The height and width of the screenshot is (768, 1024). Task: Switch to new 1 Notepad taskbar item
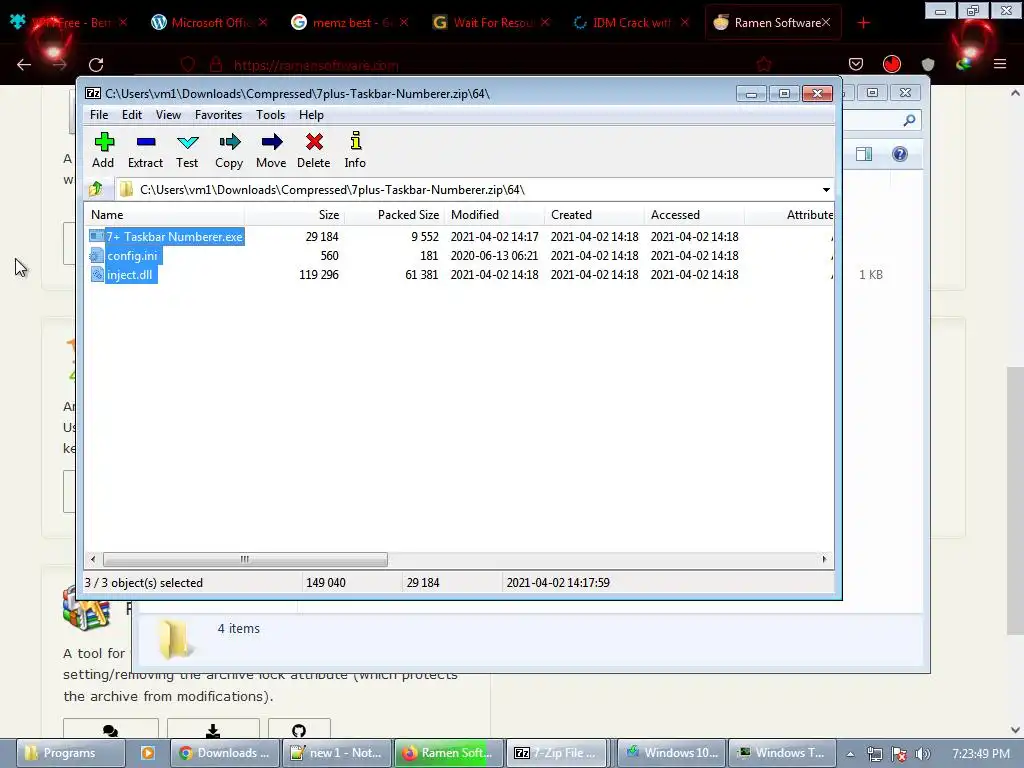(336, 753)
